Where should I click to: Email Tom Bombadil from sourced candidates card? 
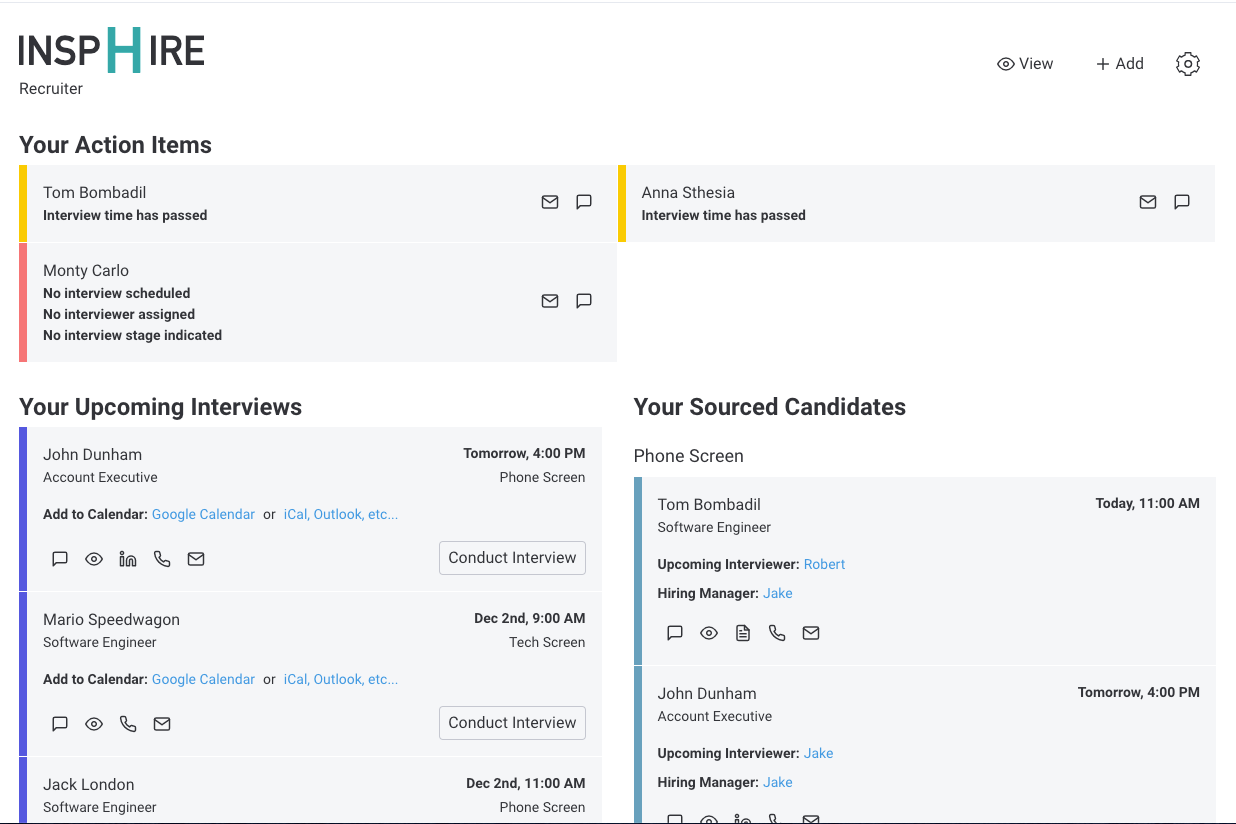click(x=811, y=633)
